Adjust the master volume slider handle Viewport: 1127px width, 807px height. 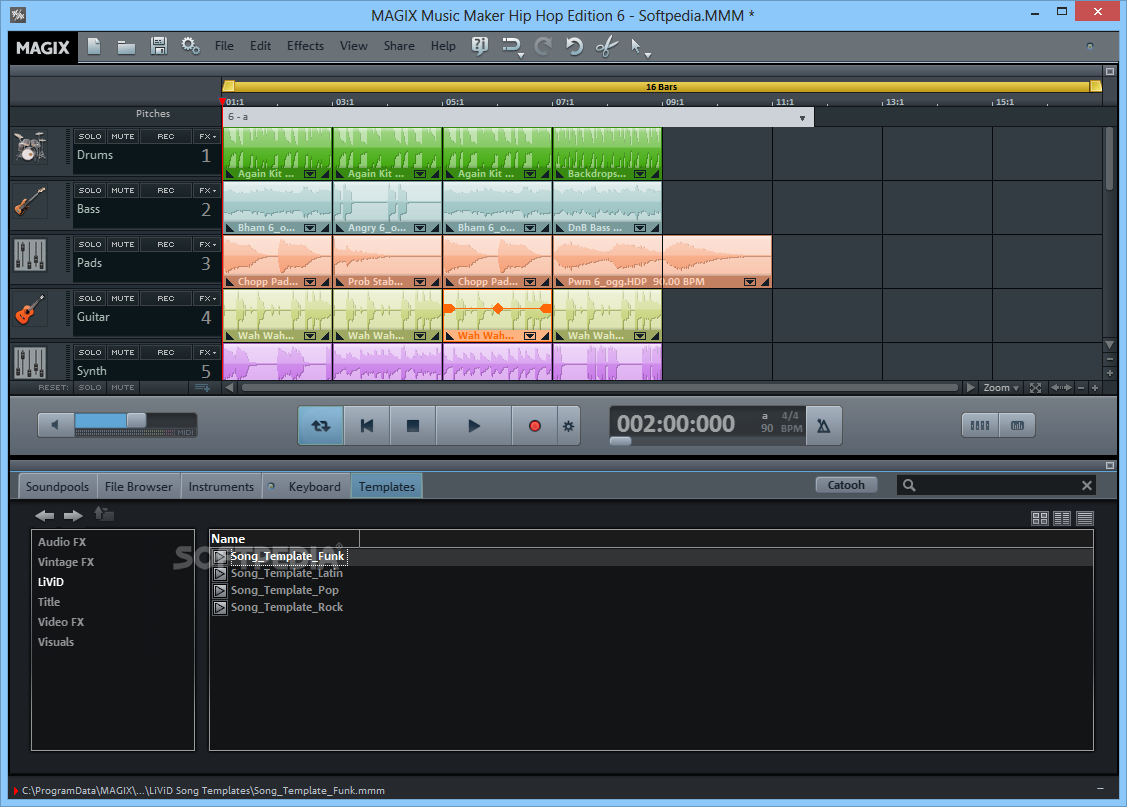tap(136, 420)
